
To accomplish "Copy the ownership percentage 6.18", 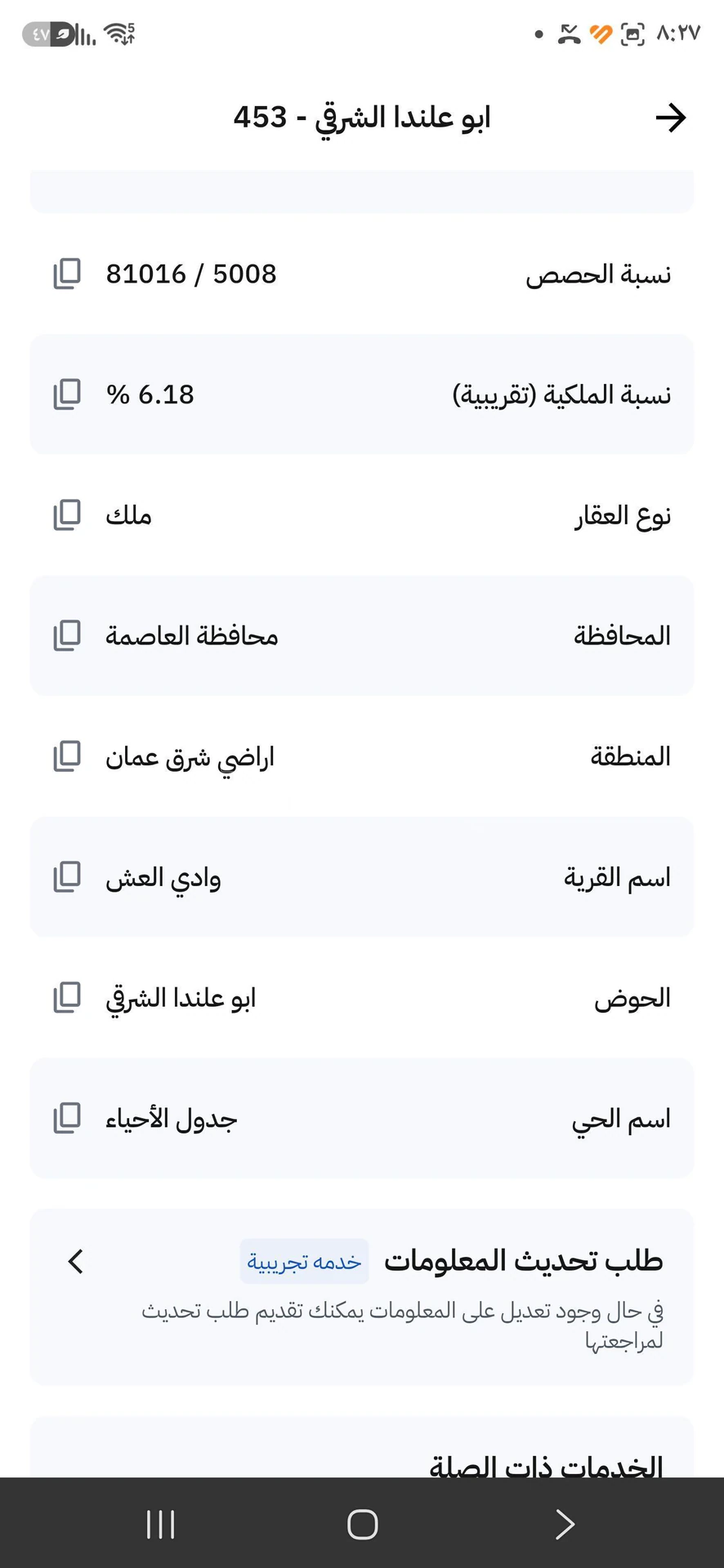I will tap(67, 394).
